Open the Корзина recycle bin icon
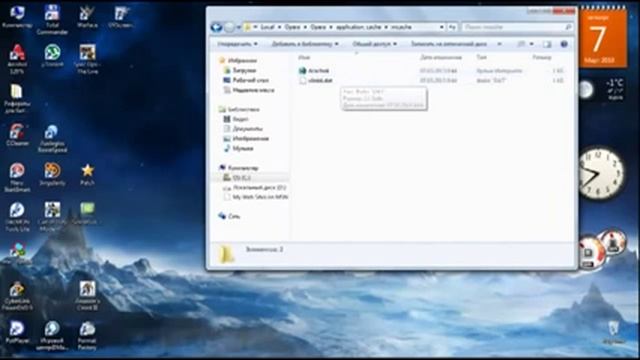The width and height of the screenshot is (640, 360). click(613, 332)
